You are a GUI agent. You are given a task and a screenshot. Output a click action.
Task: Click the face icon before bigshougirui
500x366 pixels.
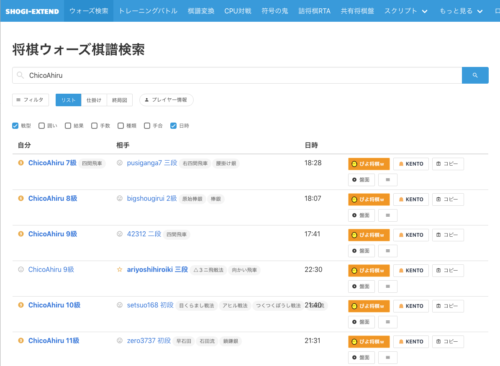120,198
